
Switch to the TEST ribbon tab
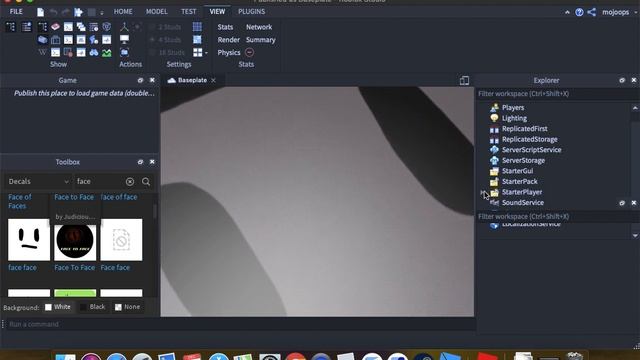click(189, 11)
